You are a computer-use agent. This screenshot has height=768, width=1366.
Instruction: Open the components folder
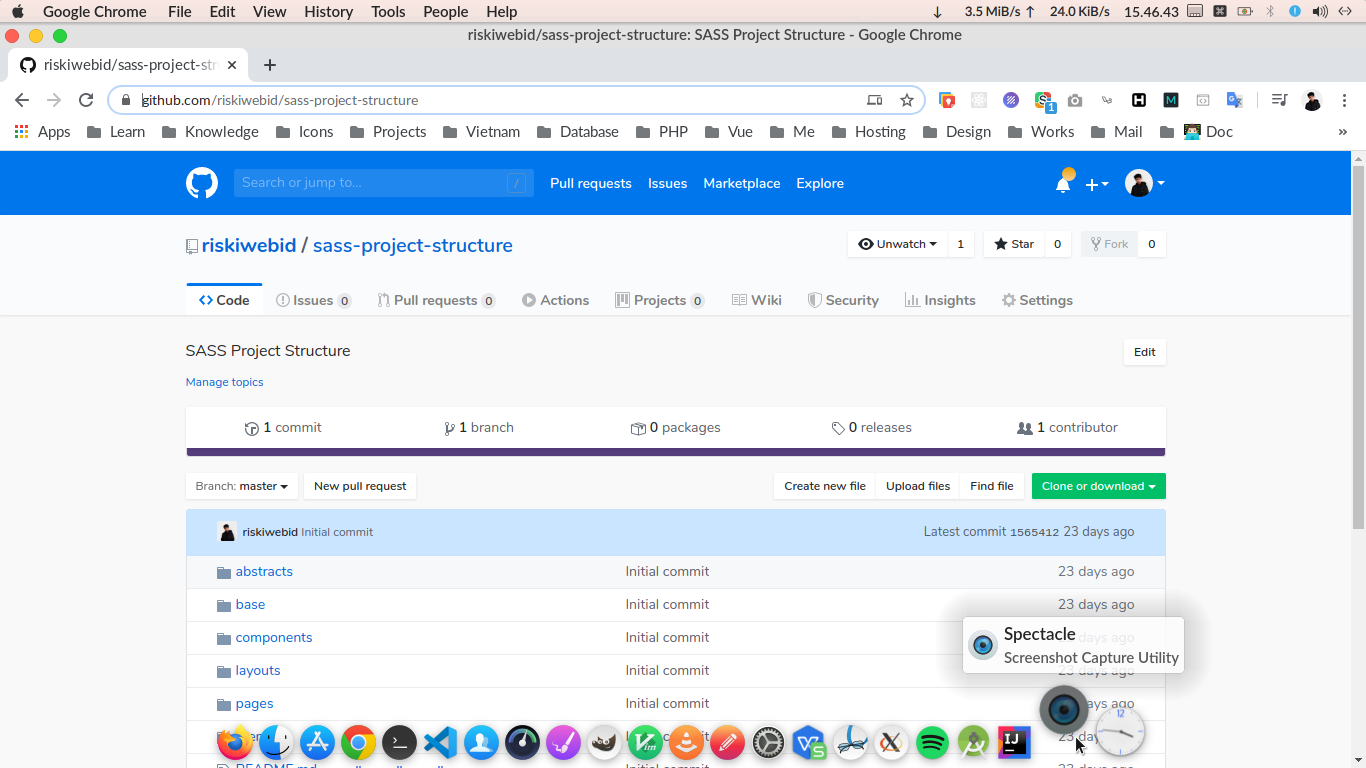click(274, 638)
